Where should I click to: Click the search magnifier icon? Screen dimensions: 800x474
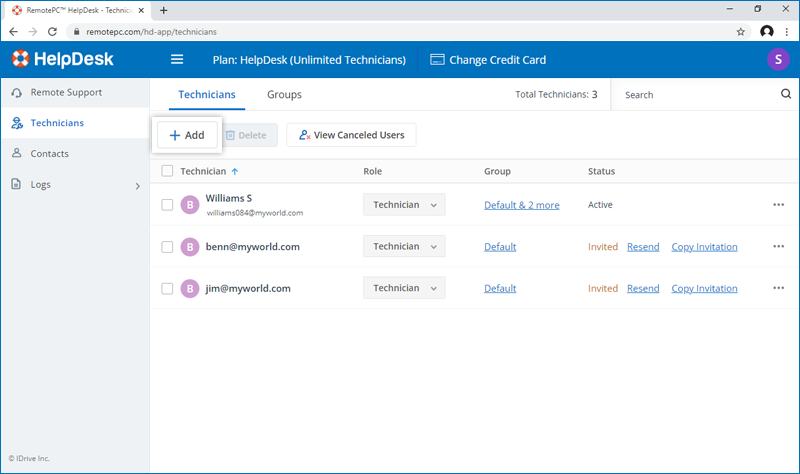pos(786,94)
